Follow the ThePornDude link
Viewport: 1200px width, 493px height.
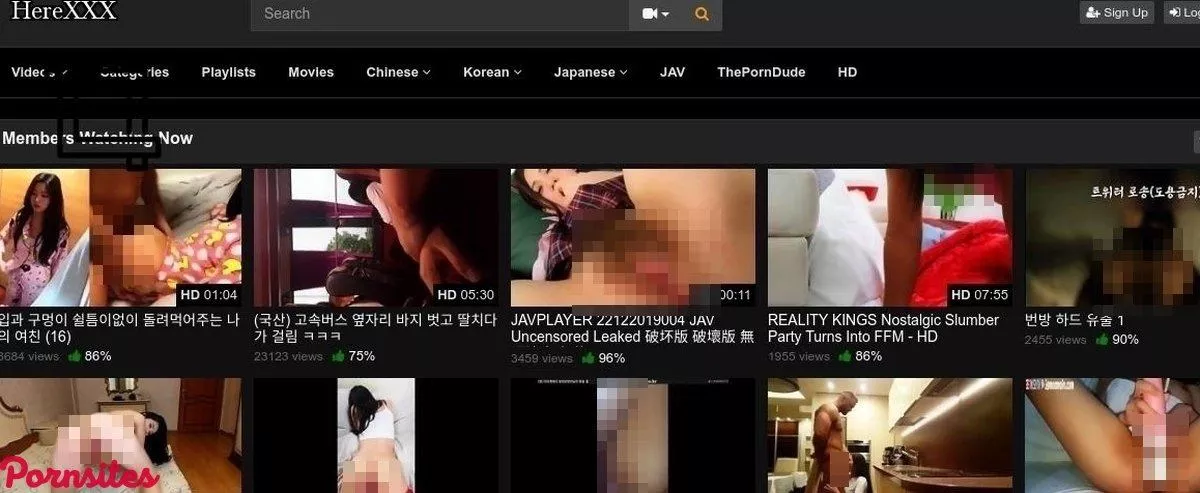[761, 72]
